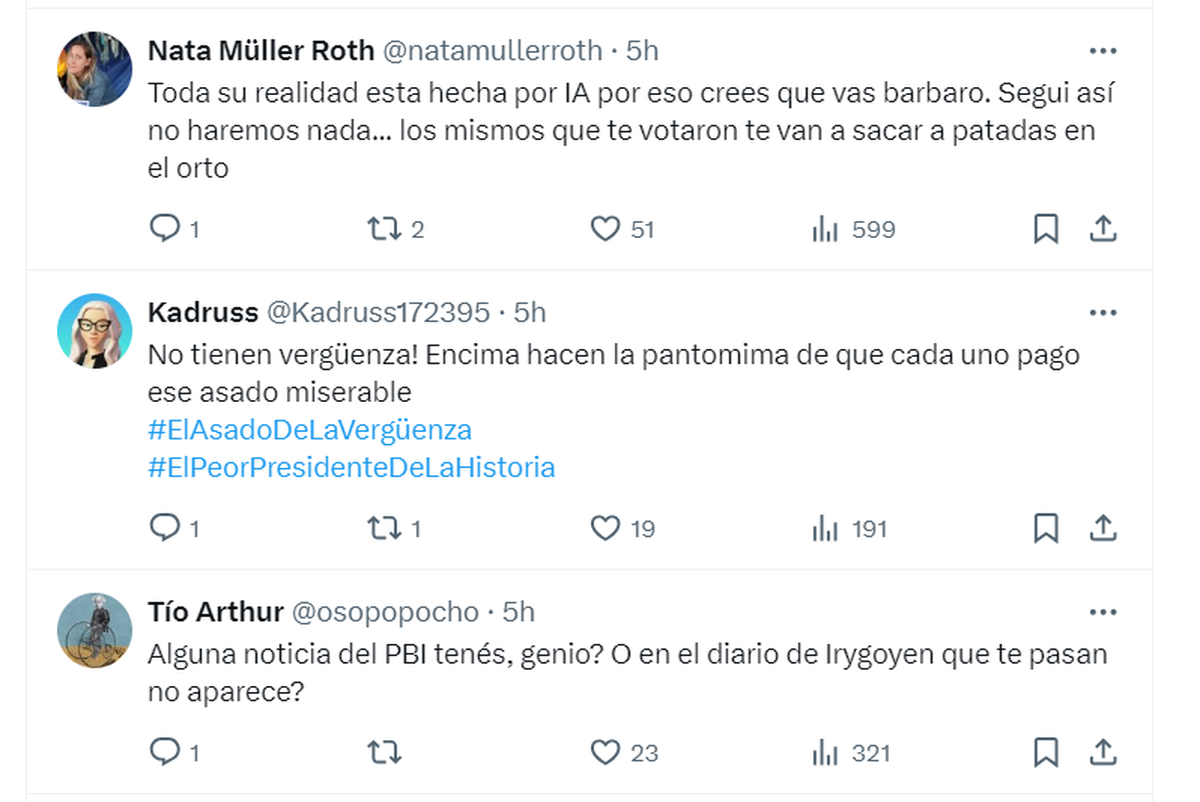Open more options on Kadruss's tweet
The width and height of the screenshot is (1200, 802).
[x=1102, y=313]
